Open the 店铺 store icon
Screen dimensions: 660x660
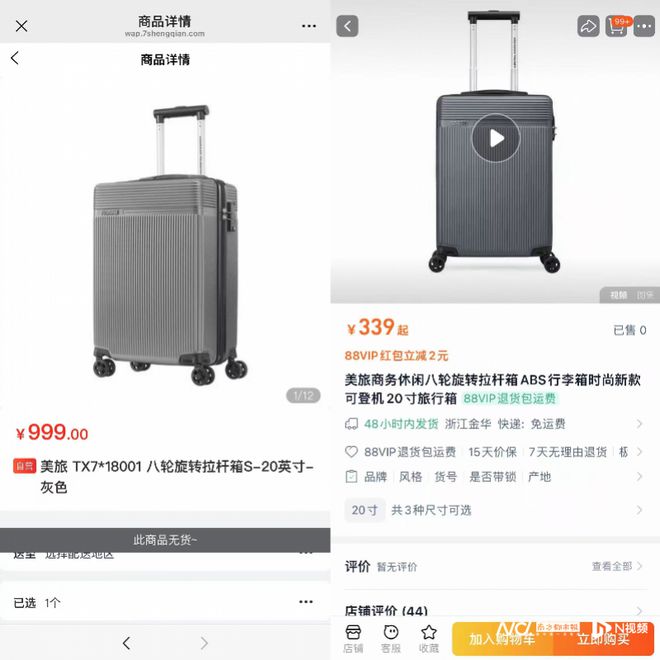tap(353, 638)
